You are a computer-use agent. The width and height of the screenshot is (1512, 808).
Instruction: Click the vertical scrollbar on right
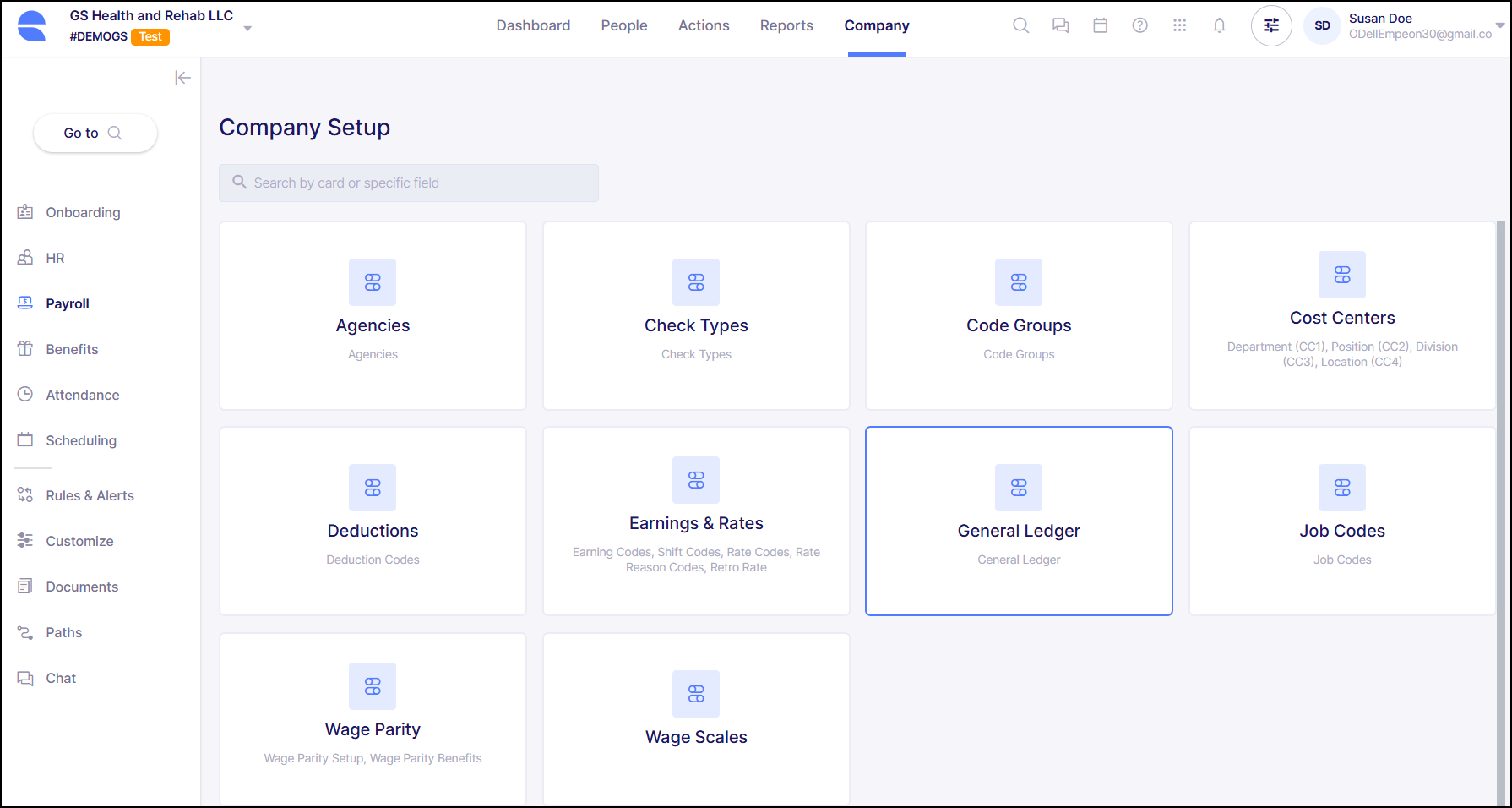[1500, 507]
